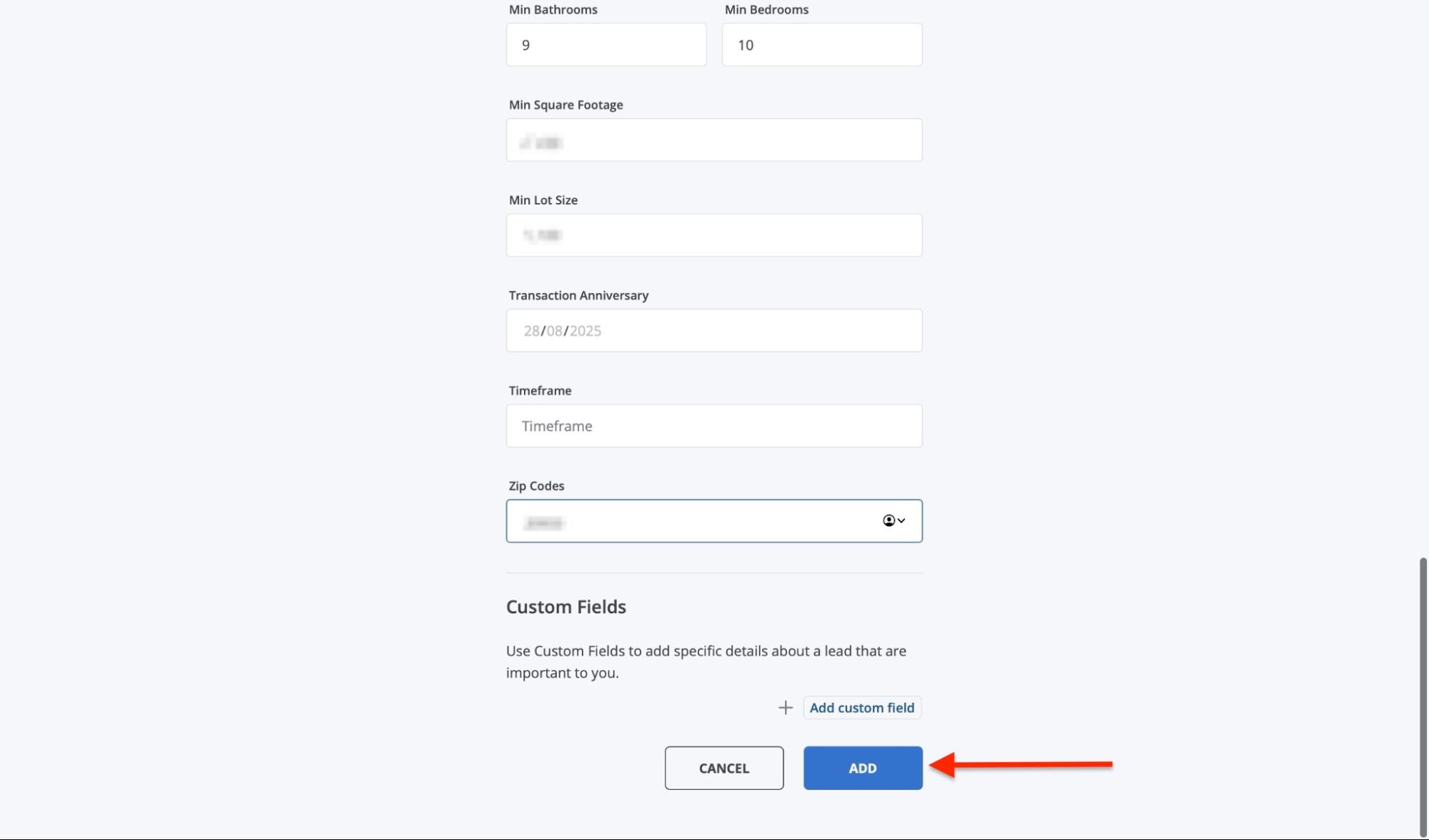Click the Zip Codes field label
The width and height of the screenshot is (1429, 840).
(x=536, y=486)
